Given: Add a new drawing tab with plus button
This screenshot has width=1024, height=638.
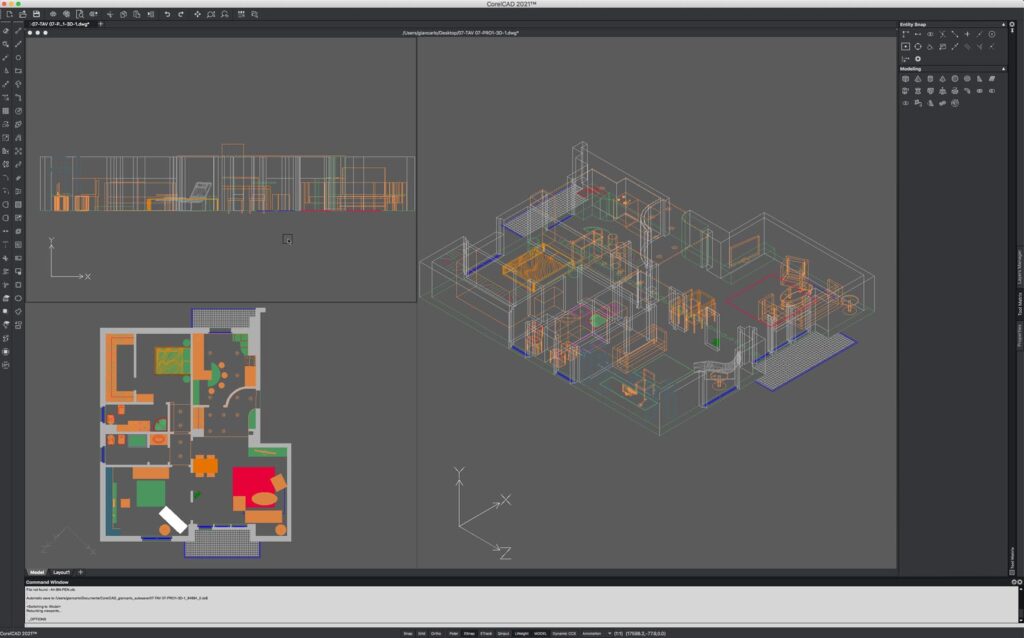Looking at the screenshot, I should (100, 24).
